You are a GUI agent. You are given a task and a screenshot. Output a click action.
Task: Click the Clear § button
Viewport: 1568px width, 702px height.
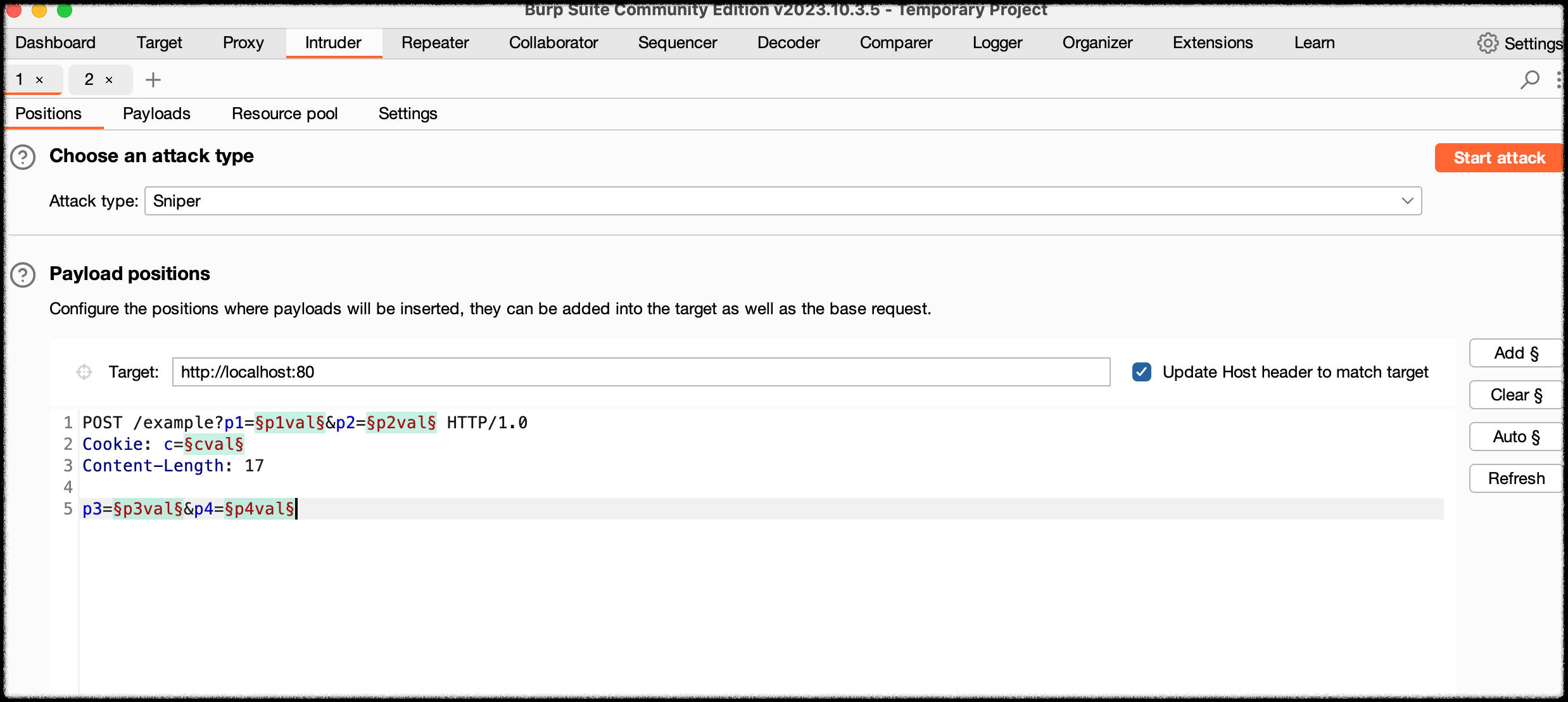click(1516, 395)
